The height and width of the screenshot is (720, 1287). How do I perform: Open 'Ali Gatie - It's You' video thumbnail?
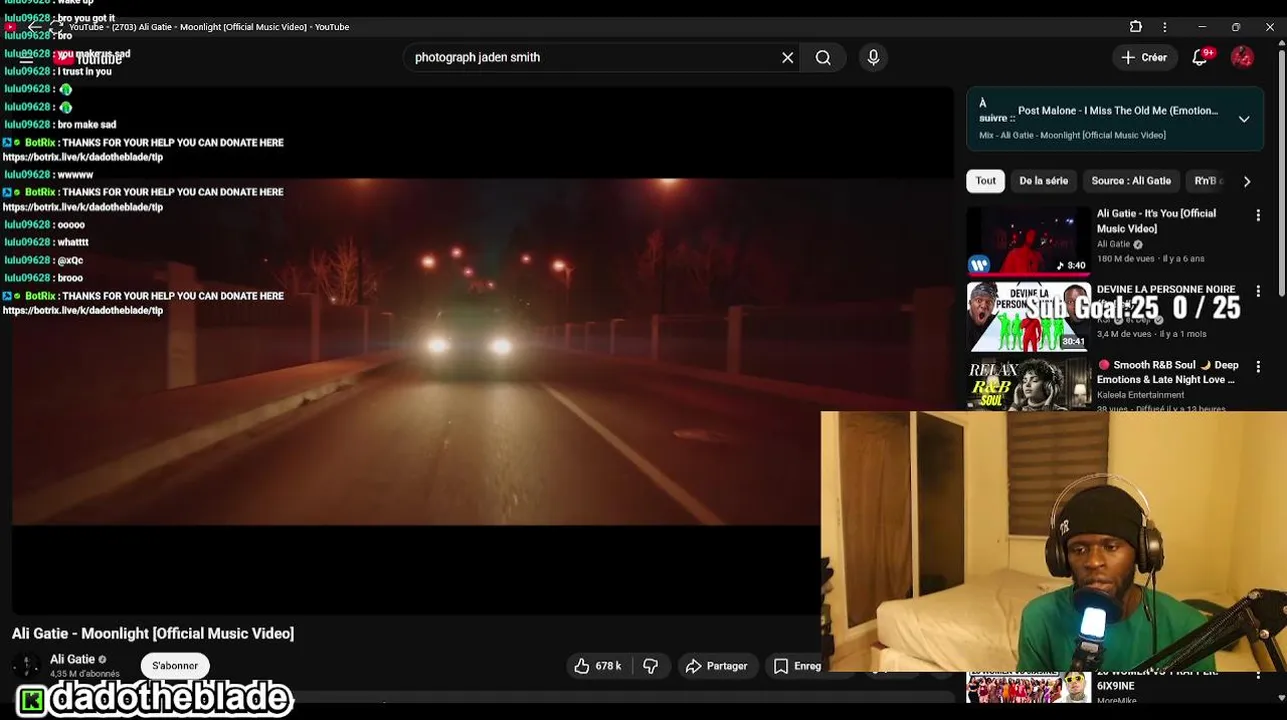[x=1028, y=240]
